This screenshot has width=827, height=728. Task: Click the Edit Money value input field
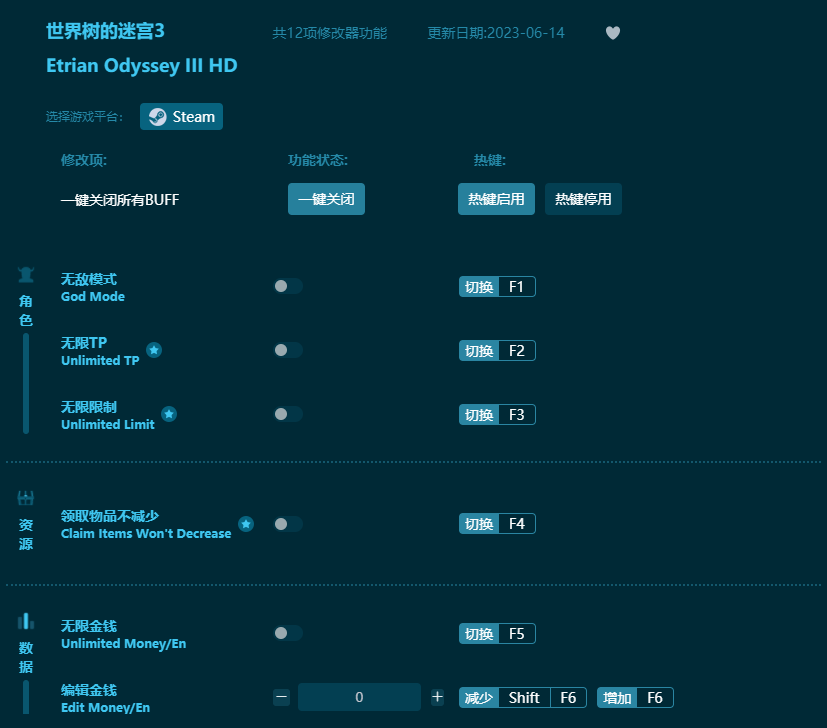(359, 697)
